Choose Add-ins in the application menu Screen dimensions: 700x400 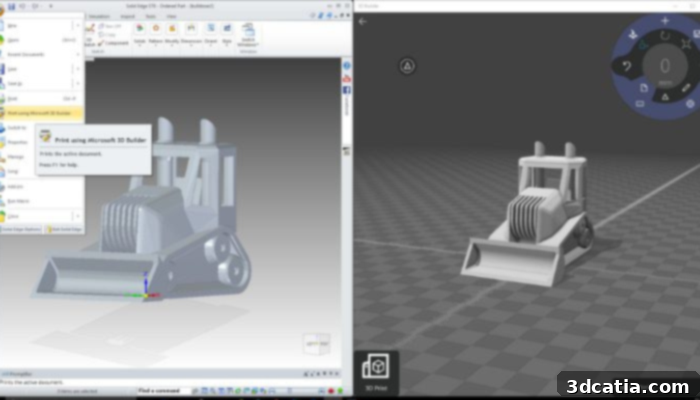click(42, 186)
